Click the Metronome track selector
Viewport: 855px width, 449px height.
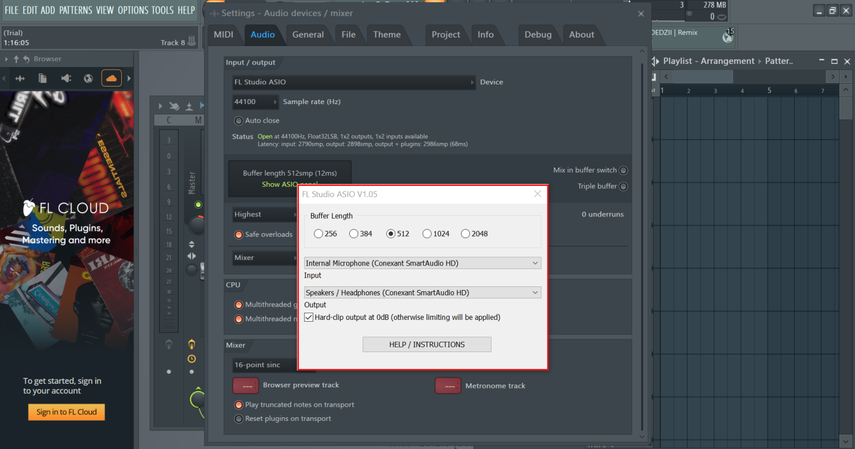(448, 386)
